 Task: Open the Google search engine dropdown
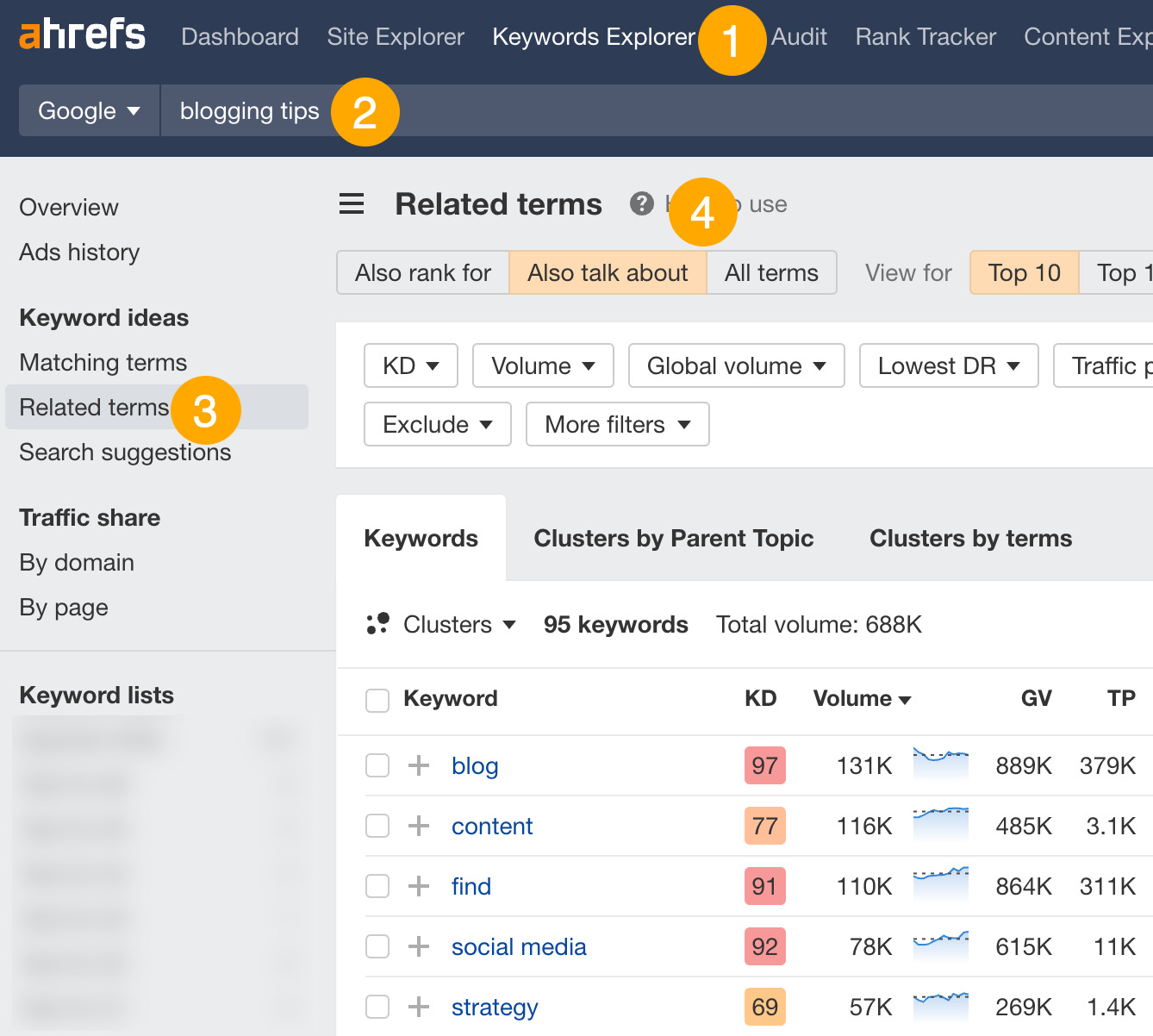click(88, 110)
